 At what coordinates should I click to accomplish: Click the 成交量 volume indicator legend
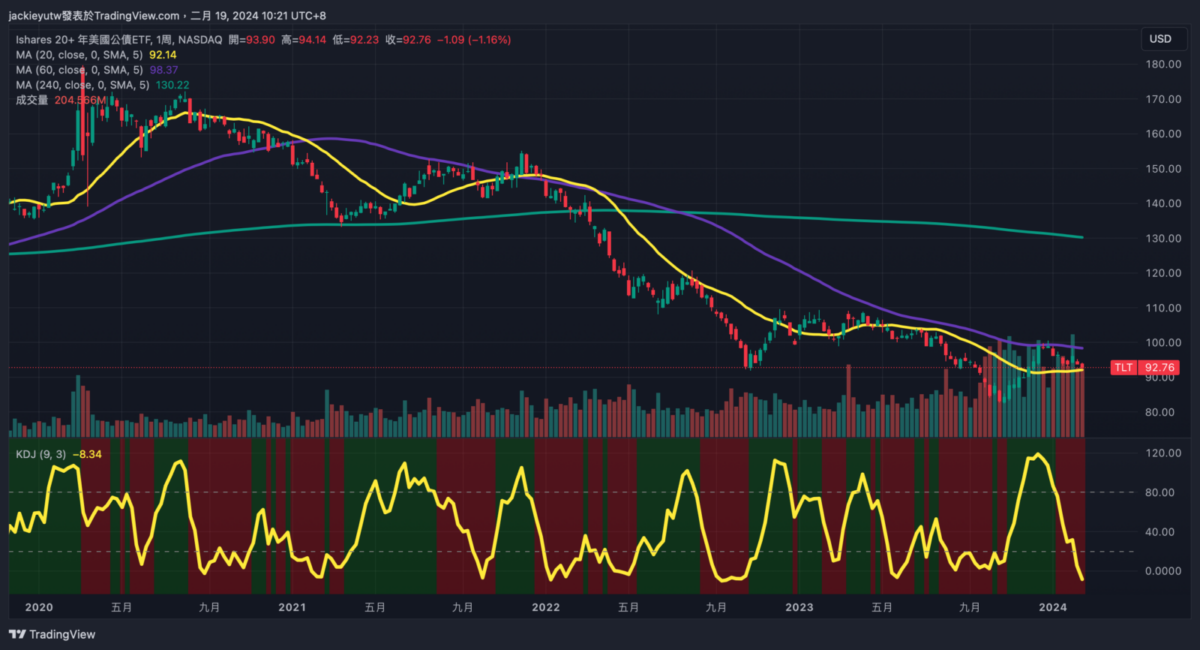pyautogui.click(x=32, y=100)
